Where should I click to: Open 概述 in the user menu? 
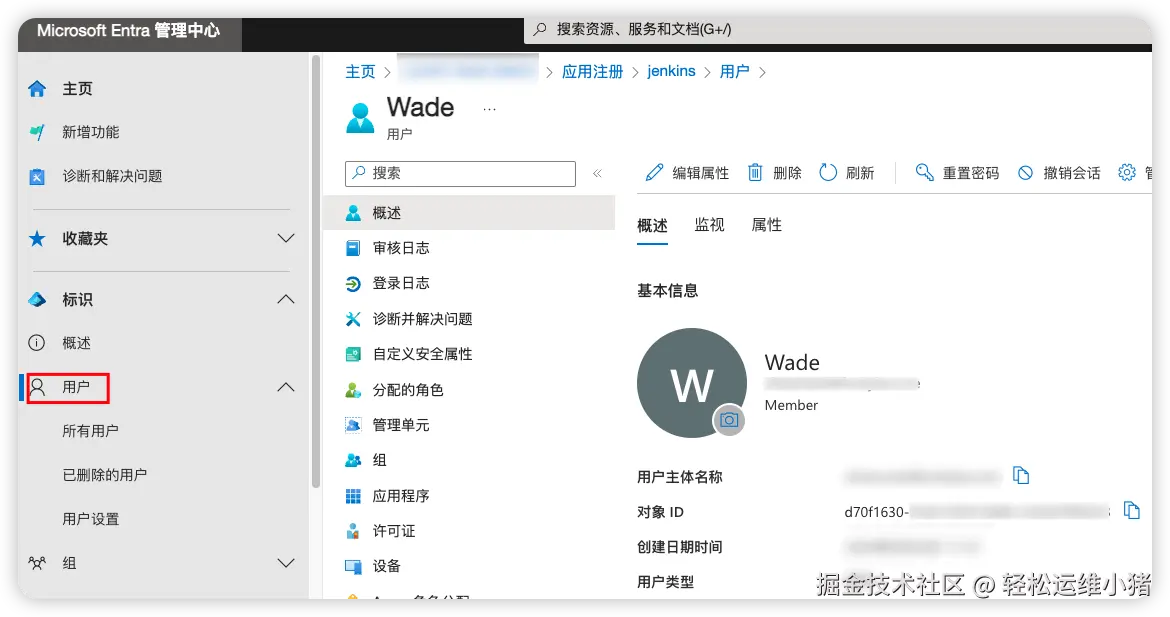pos(470,213)
